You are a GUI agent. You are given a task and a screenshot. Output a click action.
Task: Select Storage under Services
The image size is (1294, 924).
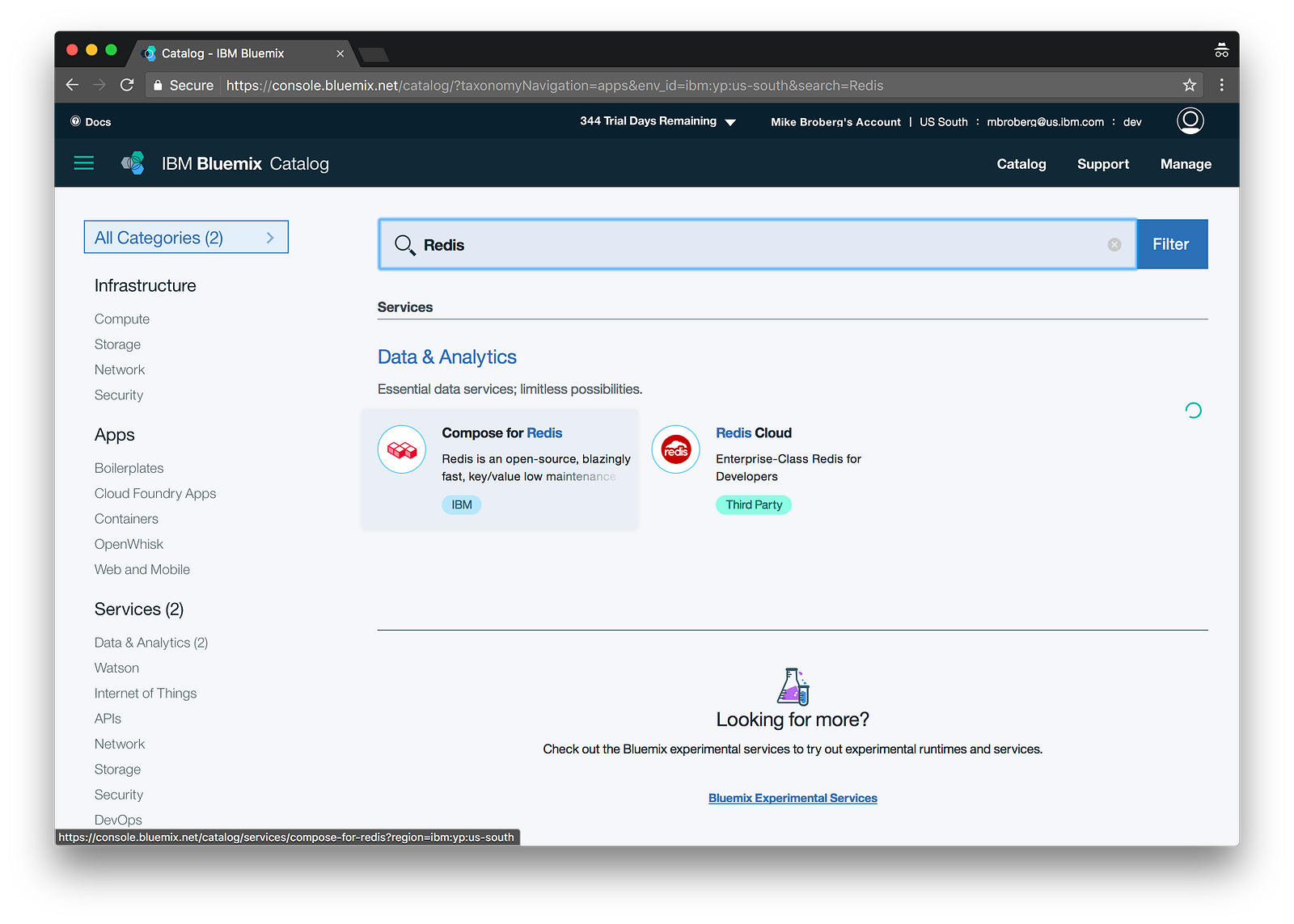pos(117,770)
